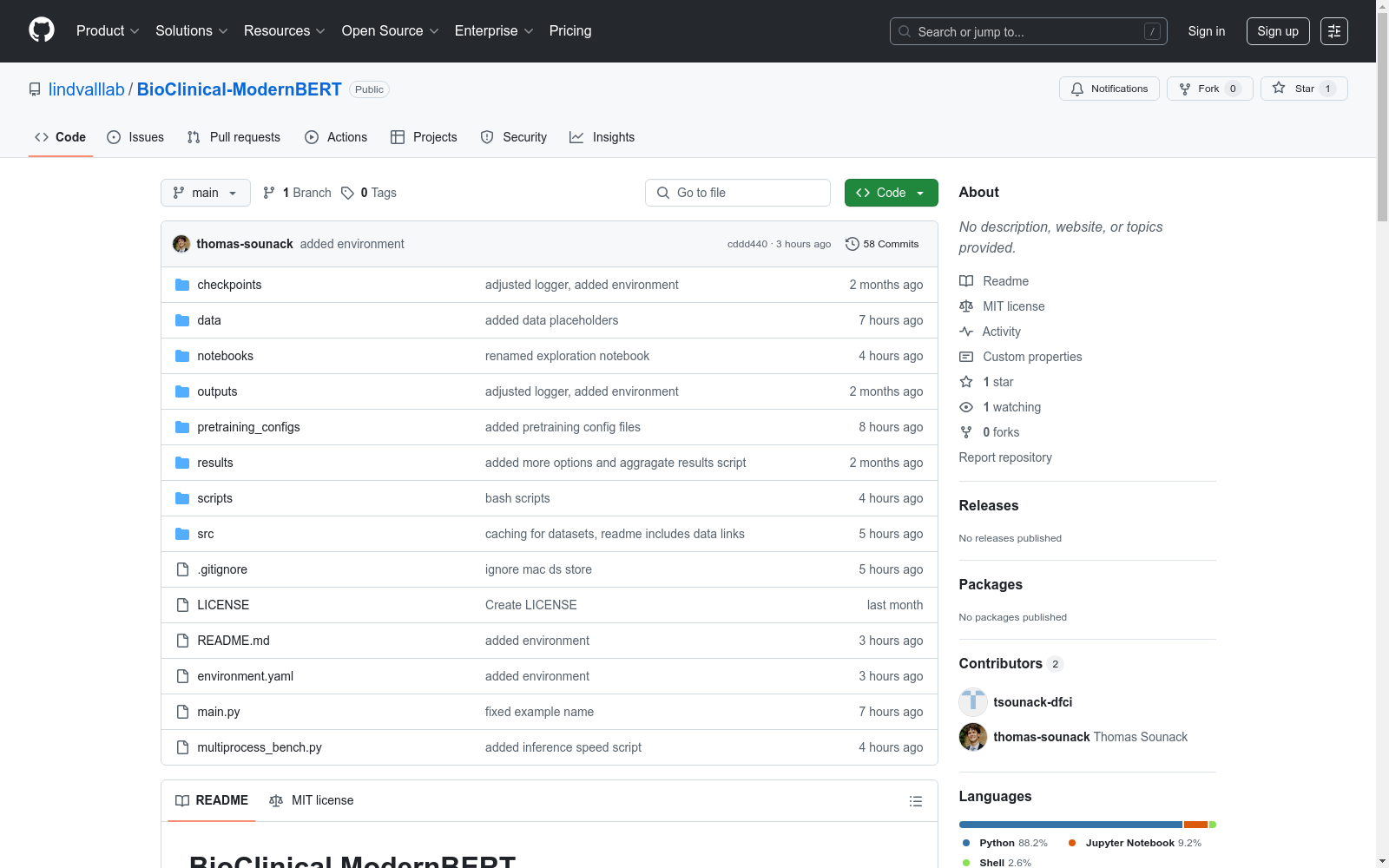Click the environment.yaml file icon
This screenshot has width=1389, height=868.
click(x=182, y=676)
